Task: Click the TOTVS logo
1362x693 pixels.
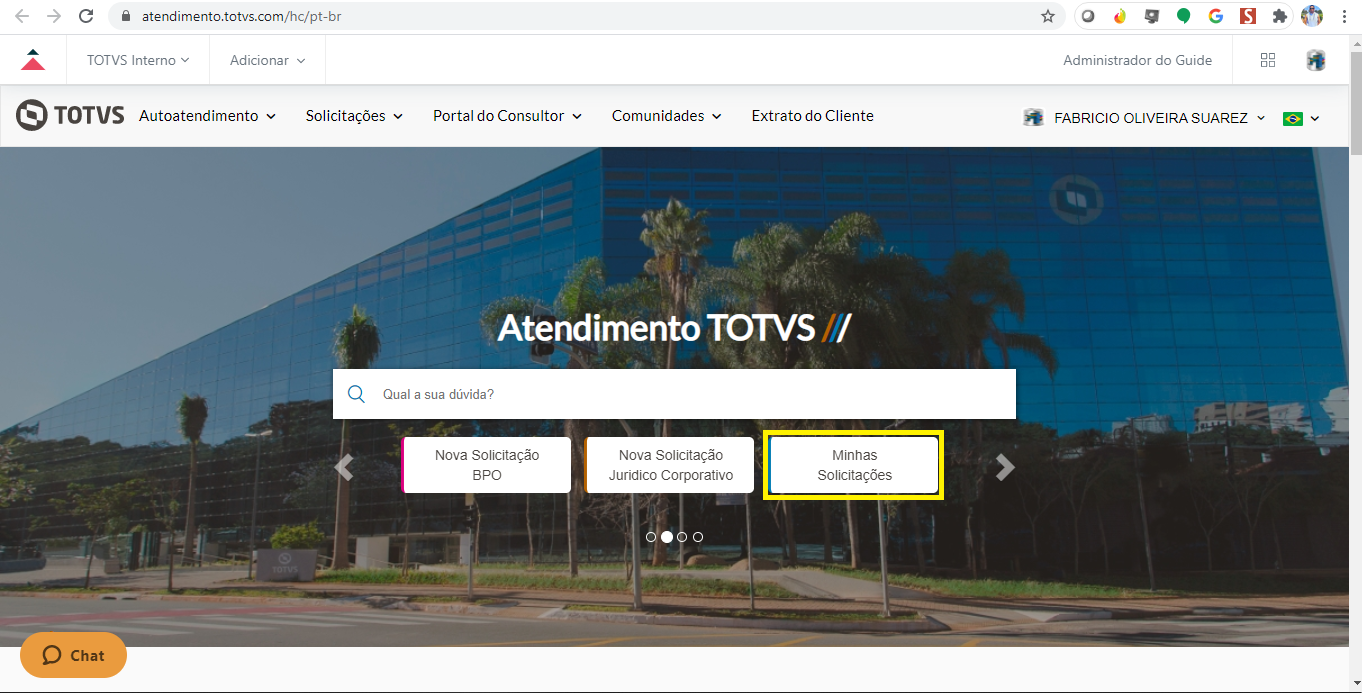Action: pyautogui.click(x=70, y=115)
